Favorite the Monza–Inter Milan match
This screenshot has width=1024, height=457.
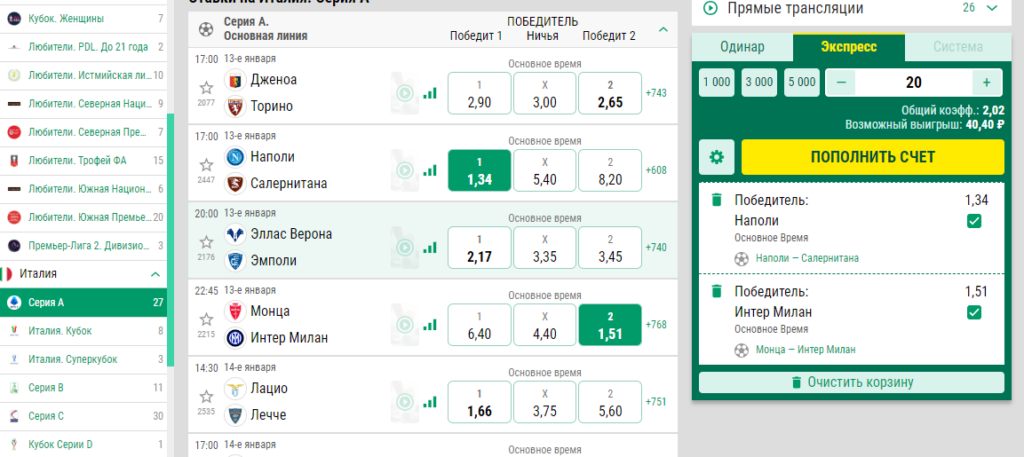(206, 319)
